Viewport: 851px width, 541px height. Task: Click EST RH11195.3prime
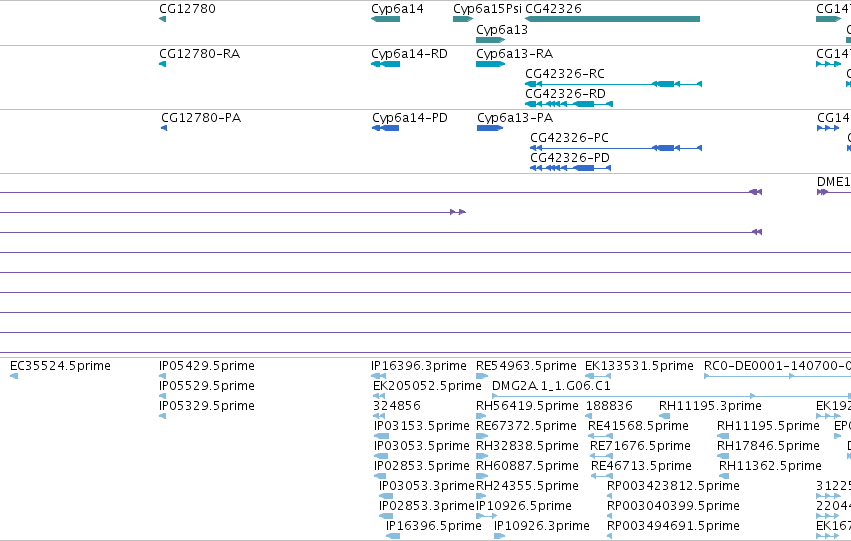710,406
